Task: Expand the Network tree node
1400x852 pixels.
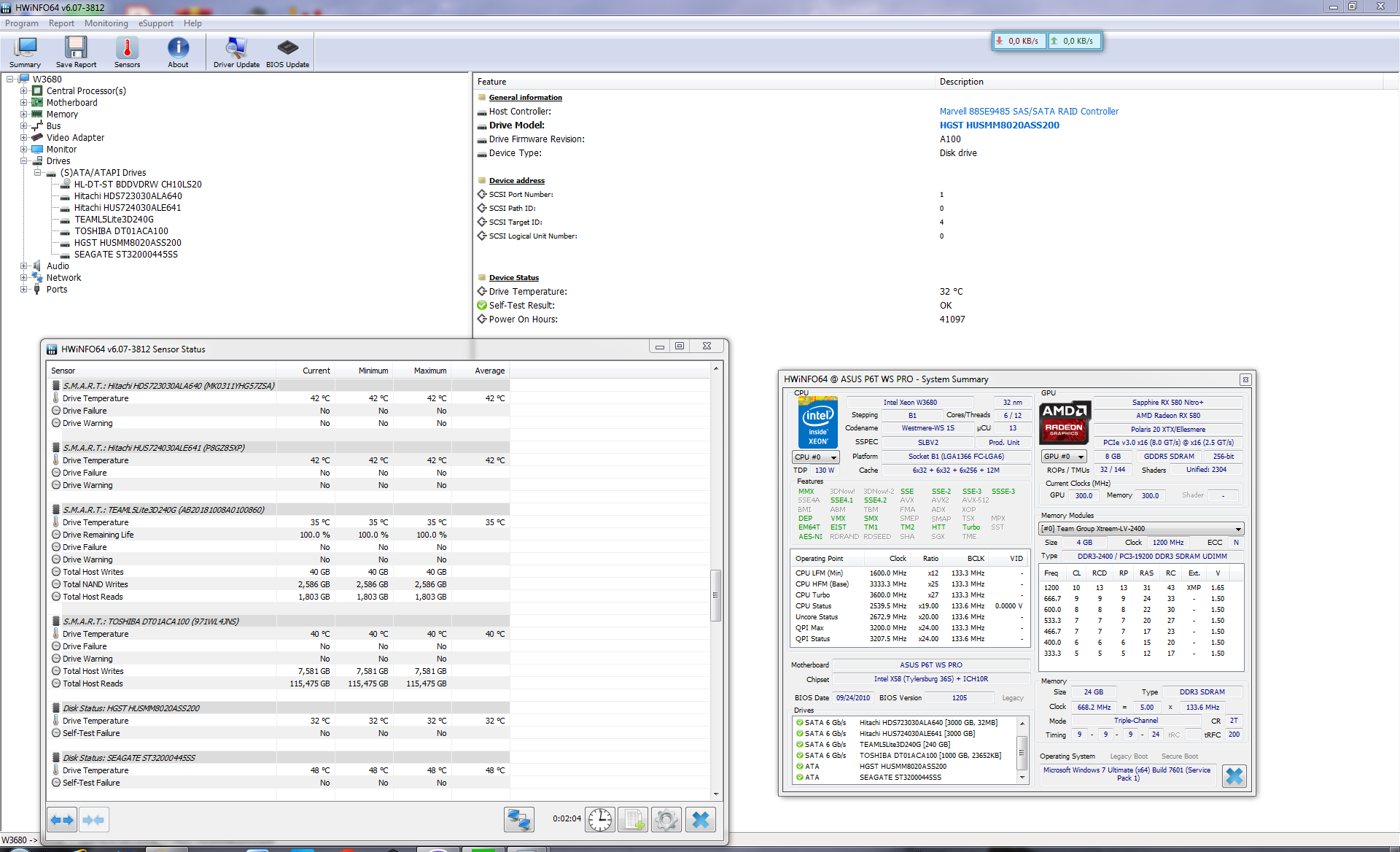Action: 23,278
